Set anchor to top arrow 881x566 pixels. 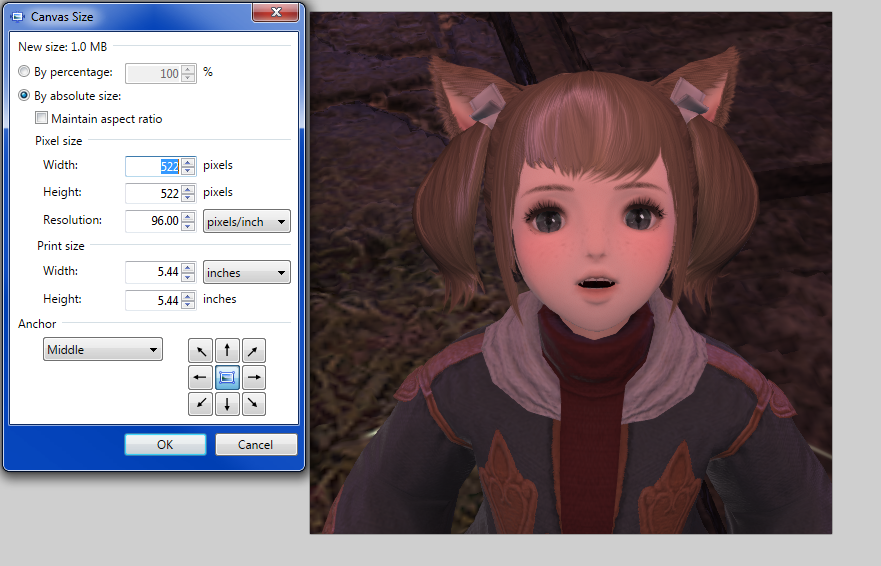click(227, 351)
